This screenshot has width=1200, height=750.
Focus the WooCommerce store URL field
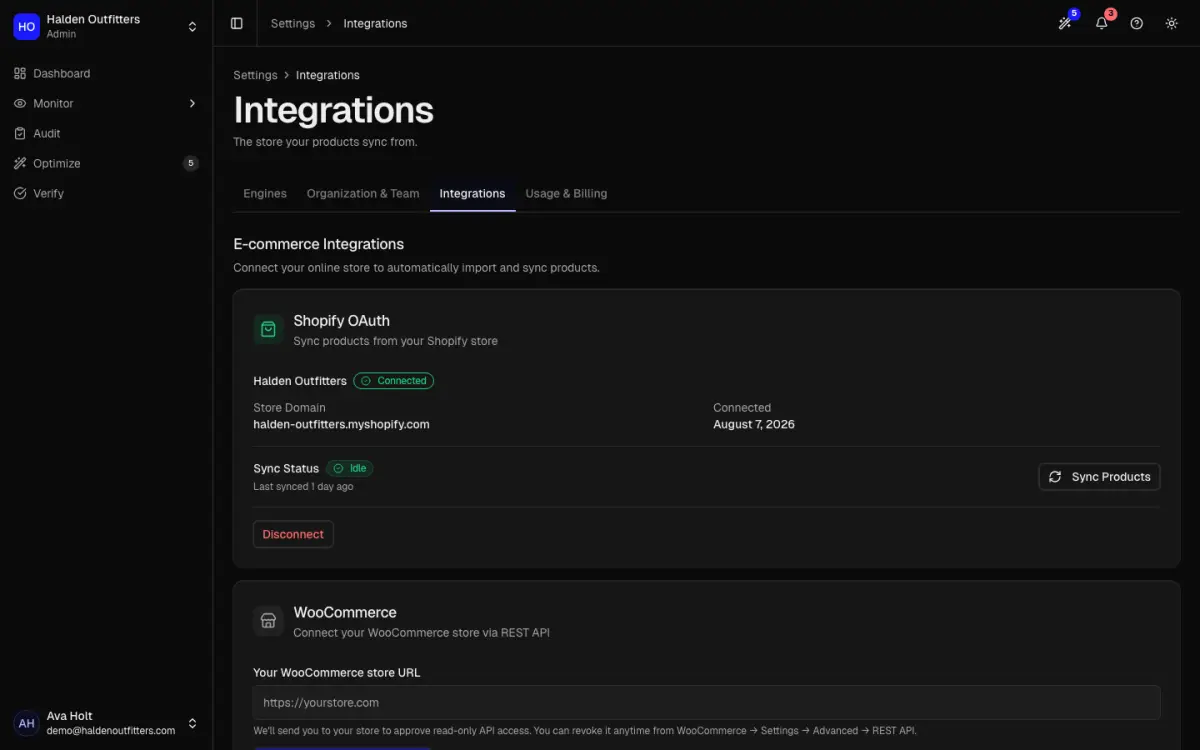tap(706, 703)
